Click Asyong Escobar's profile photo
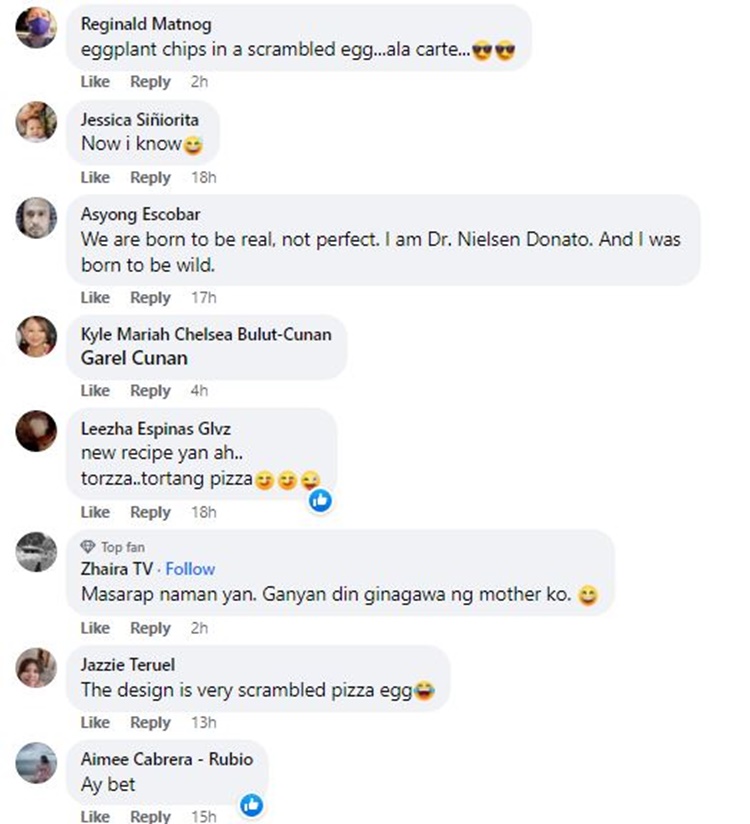The image size is (750, 824). (x=37, y=218)
